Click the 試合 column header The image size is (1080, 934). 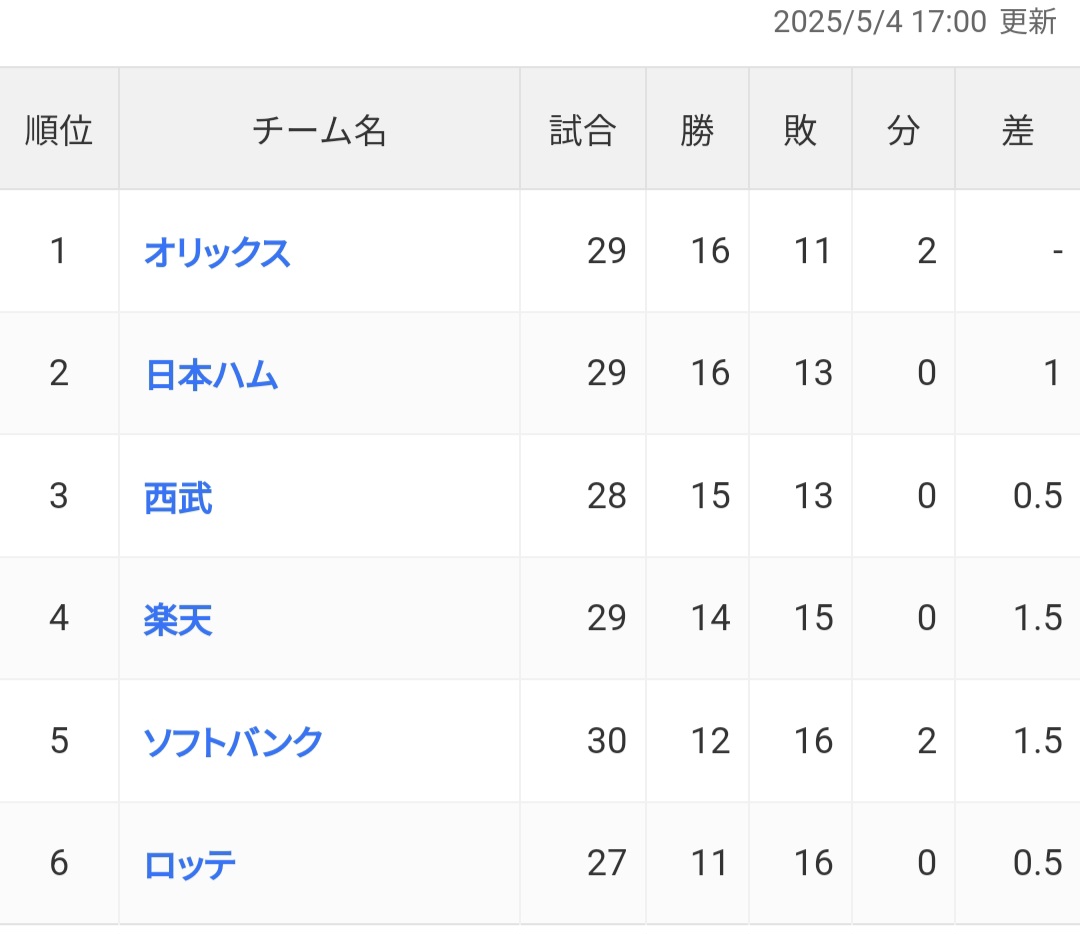point(582,130)
